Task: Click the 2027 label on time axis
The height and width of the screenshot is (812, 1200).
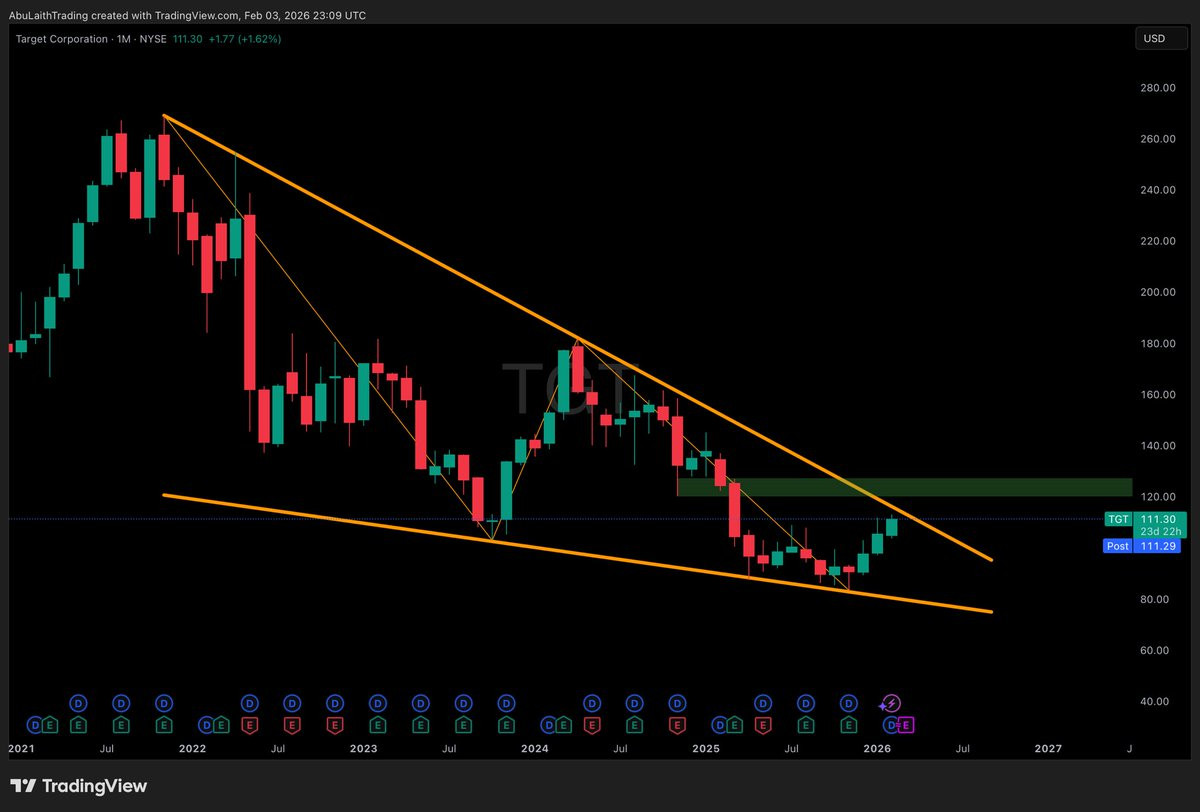Action: tap(1048, 748)
